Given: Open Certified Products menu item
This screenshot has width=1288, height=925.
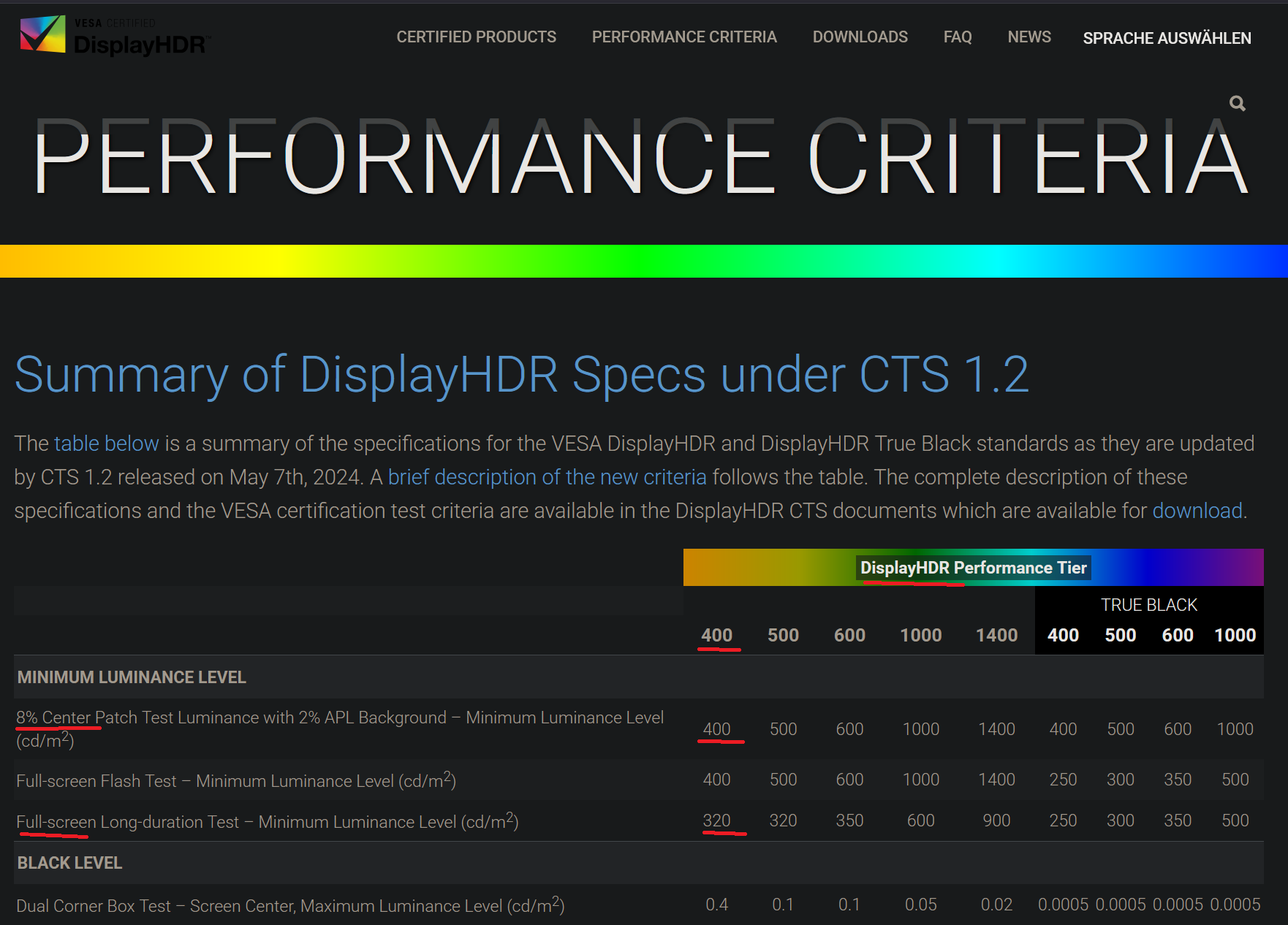Looking at the screenshot, I should point(476,37).
